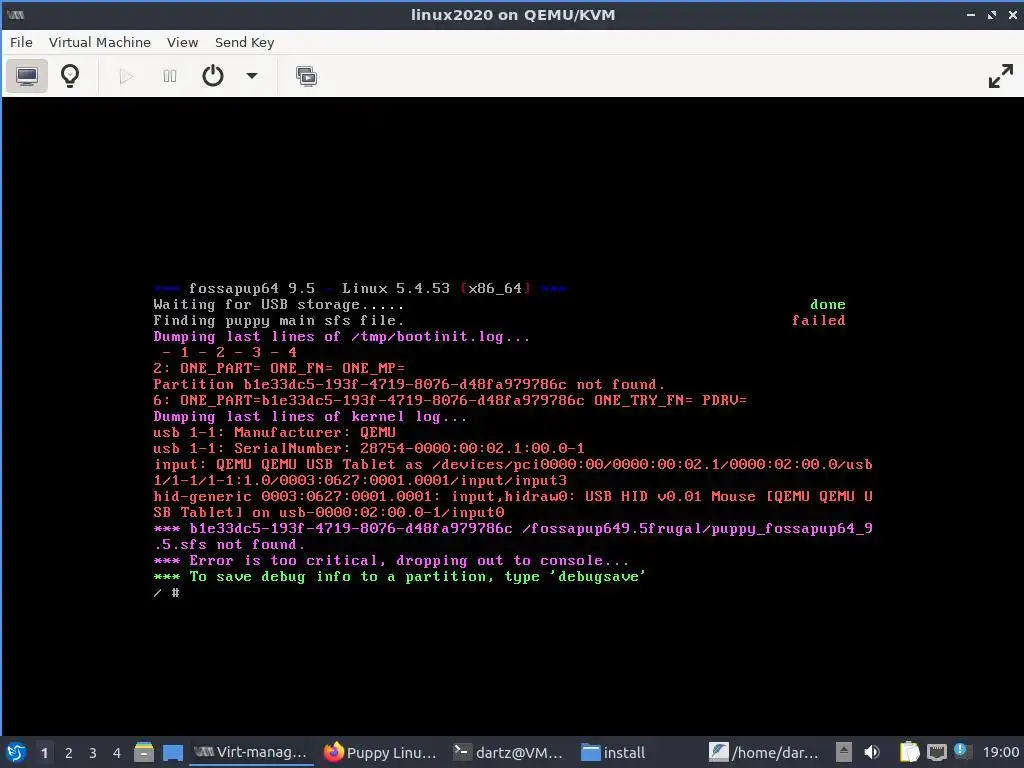Viewport: 1024px width, 768px height.
Task: Open the Send Key menu
Action: pos(244,42)
